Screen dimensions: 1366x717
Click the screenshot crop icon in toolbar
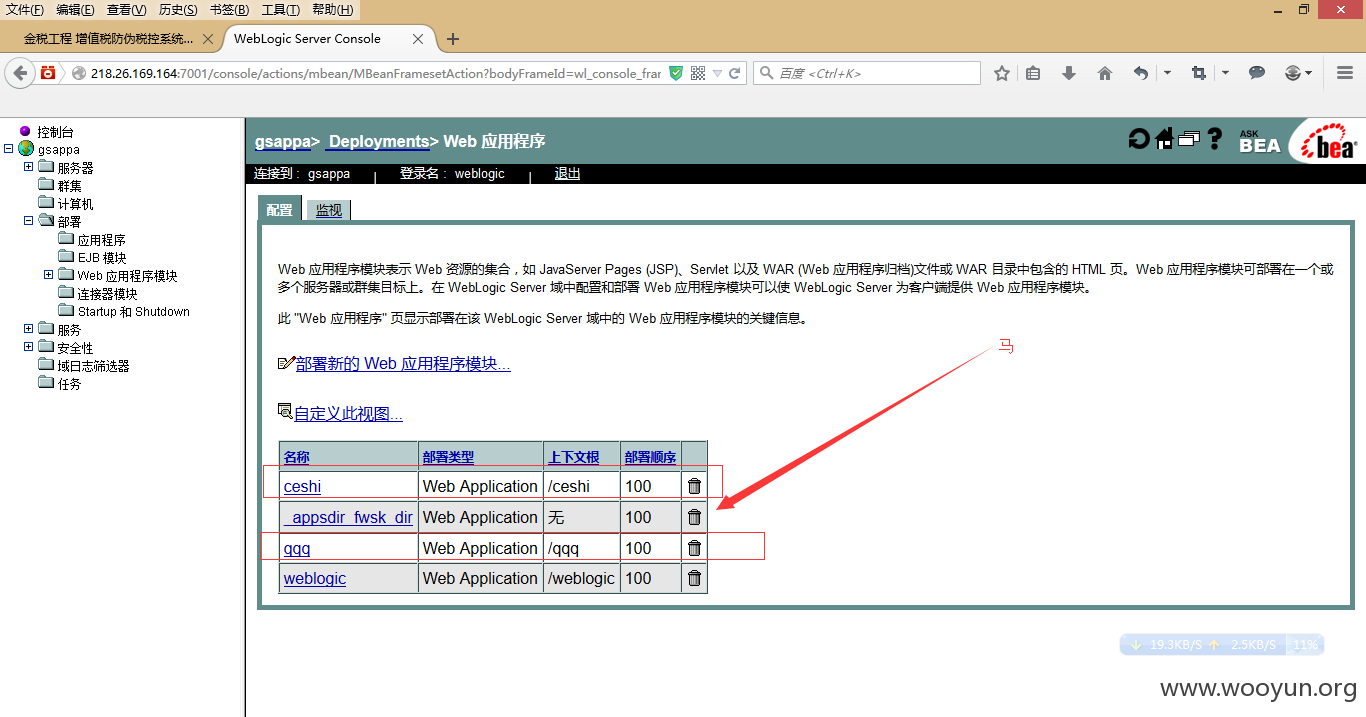point(1199,73)
